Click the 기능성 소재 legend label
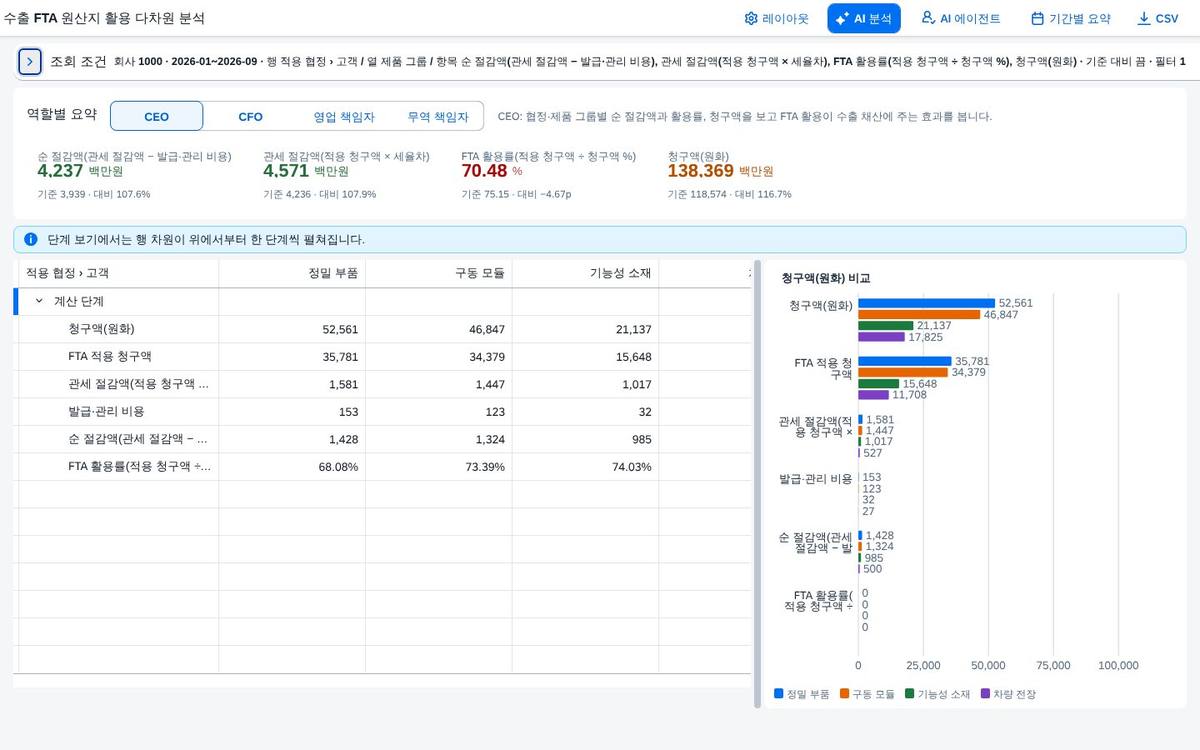 pyautogui.click(x=944, y=694)
